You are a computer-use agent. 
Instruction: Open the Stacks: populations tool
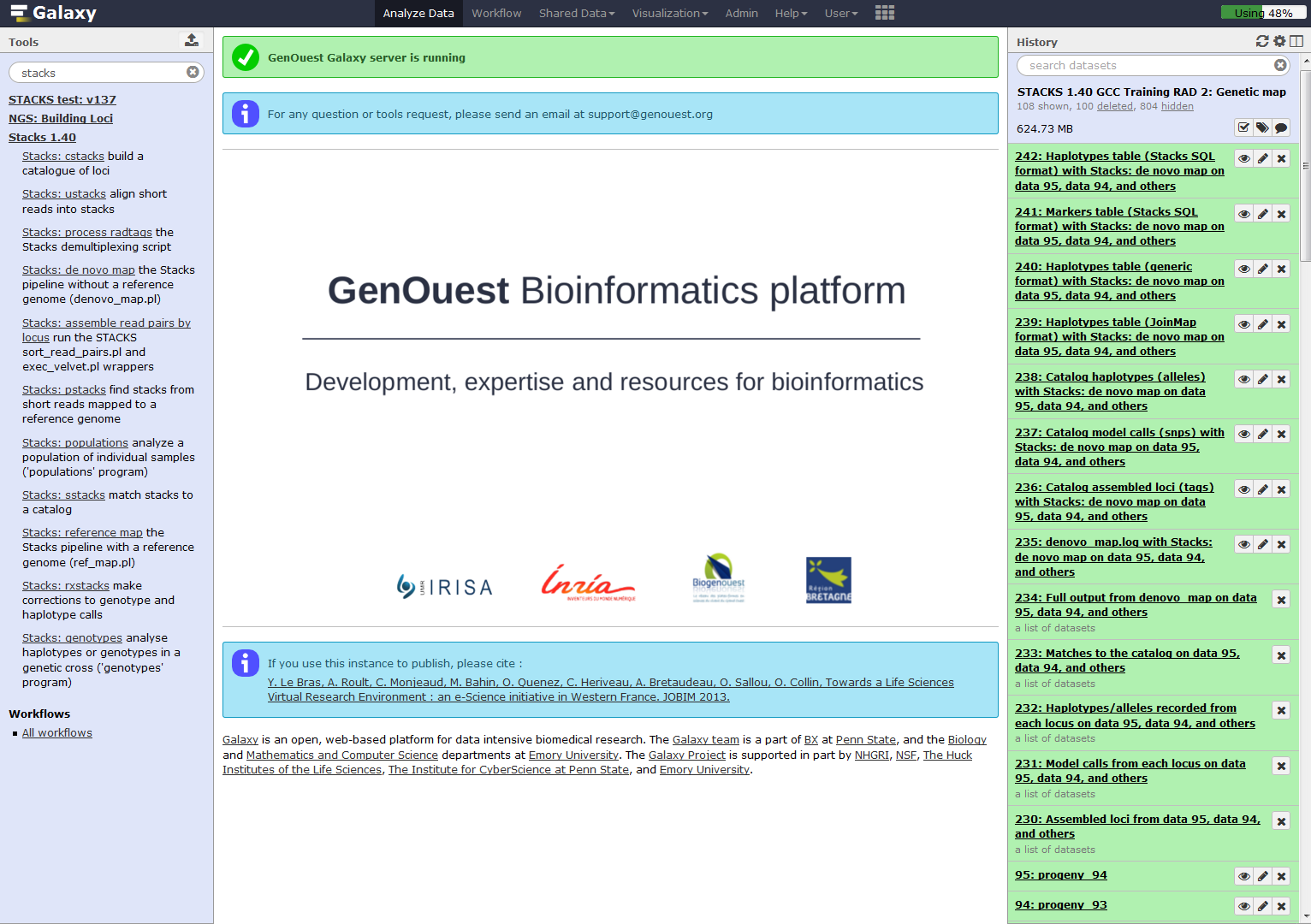click(75, 442)
